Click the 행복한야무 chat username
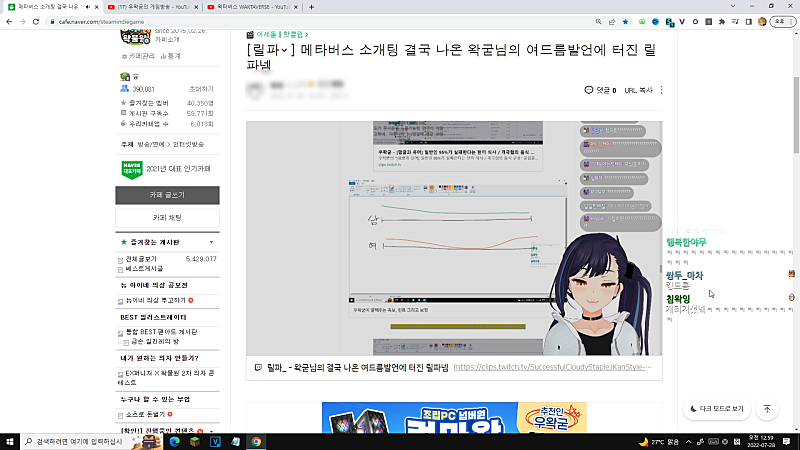The height and width of the screenshot is (450, 800). point(686,242)
